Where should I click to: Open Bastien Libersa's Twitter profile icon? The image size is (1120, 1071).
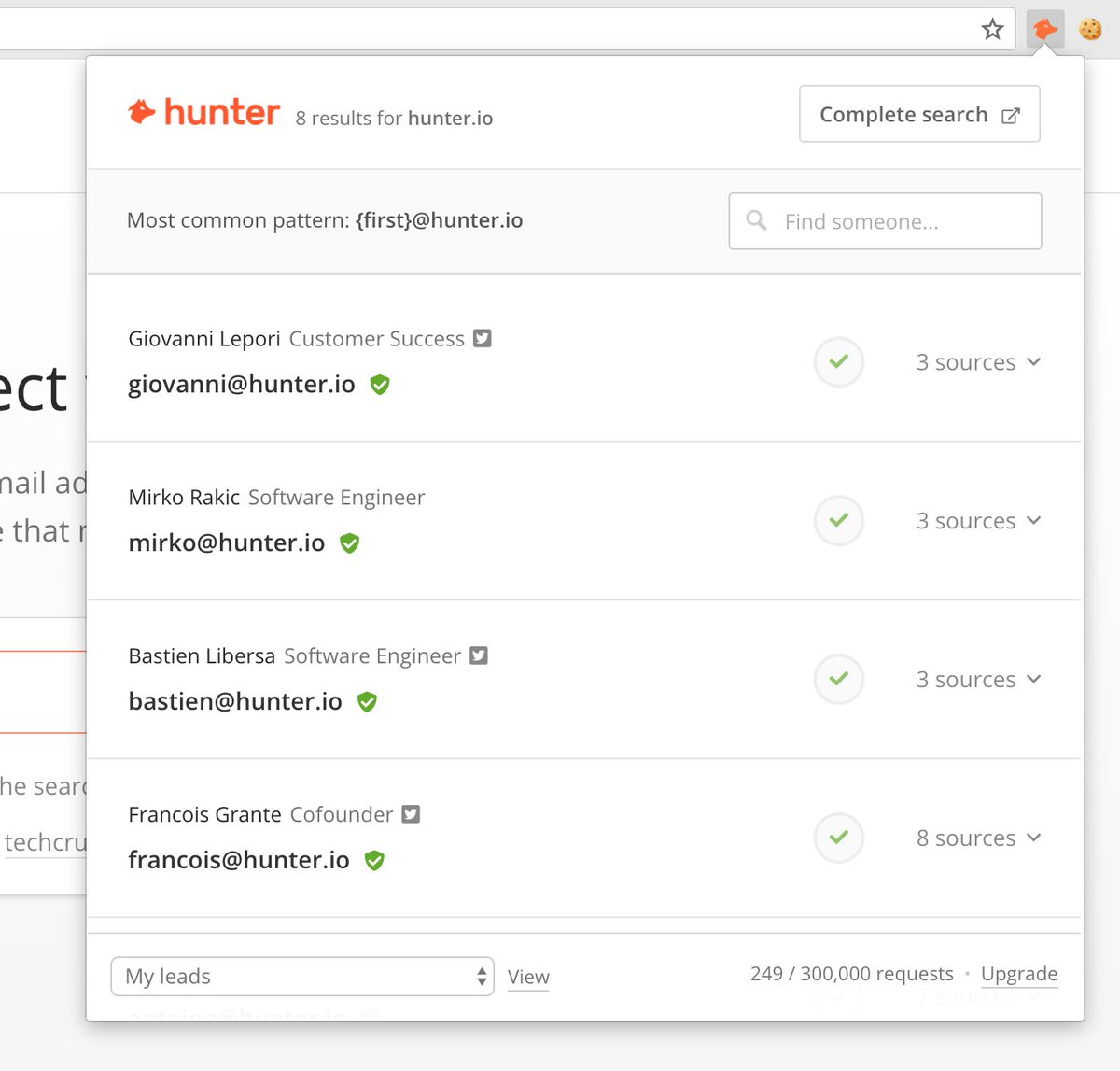[478, 655]
